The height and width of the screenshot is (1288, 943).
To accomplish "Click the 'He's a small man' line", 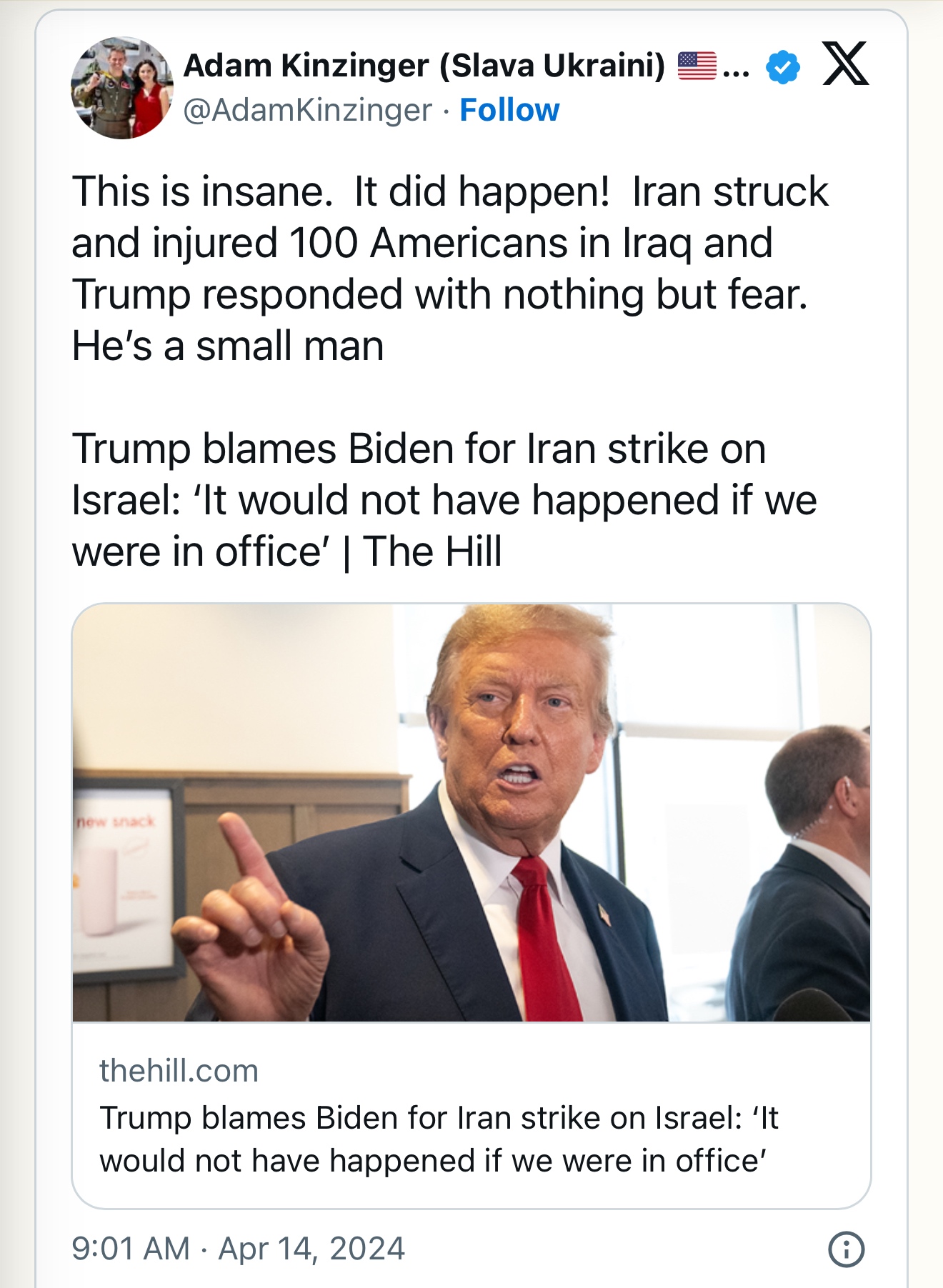I will pos(228,346).
